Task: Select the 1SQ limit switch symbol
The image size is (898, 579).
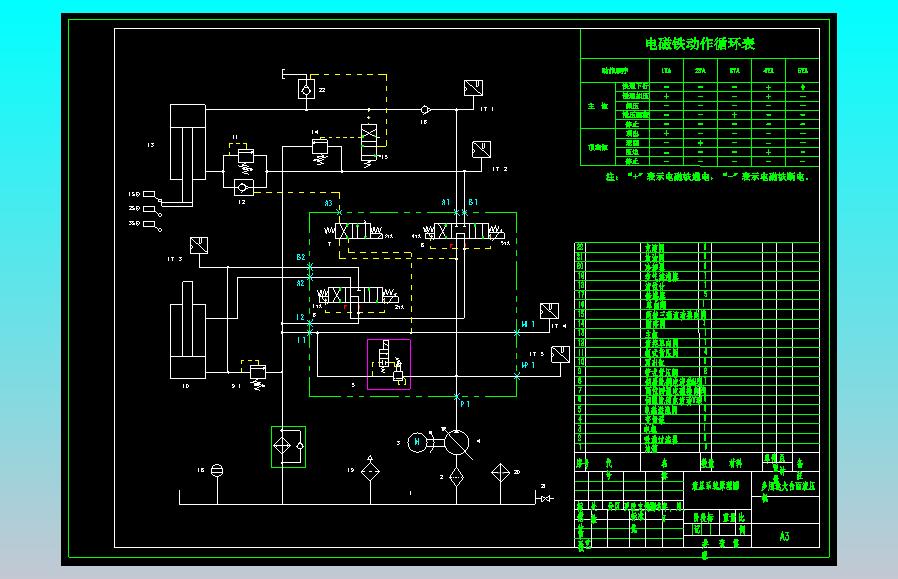Action: [x=152, y=196]
